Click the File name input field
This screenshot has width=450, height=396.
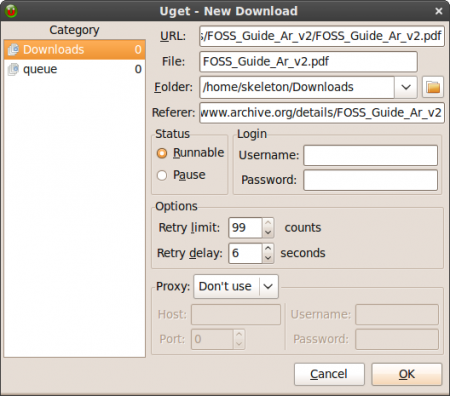click(x=308, y=62)
